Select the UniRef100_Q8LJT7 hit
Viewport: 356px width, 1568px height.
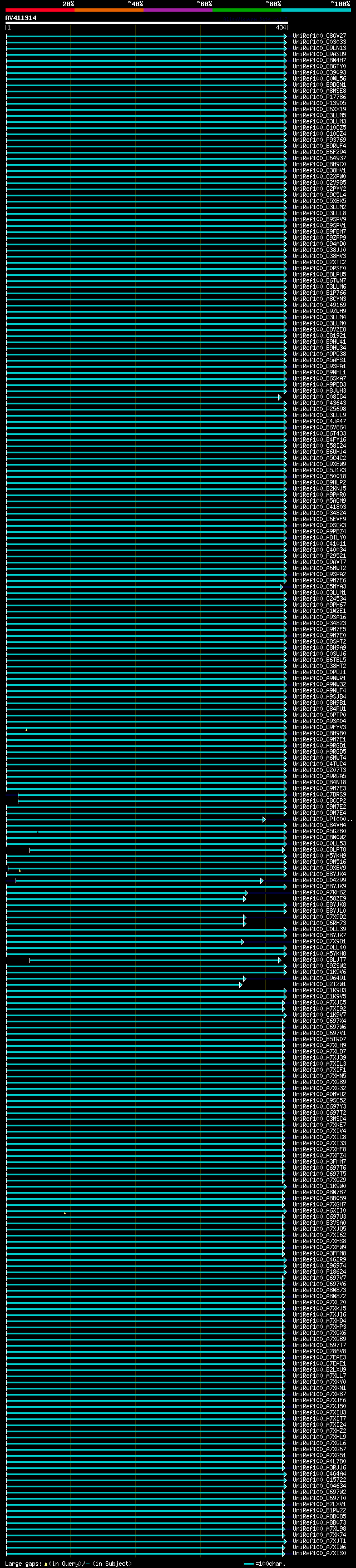pyautogui.click(x=319, y=960)
